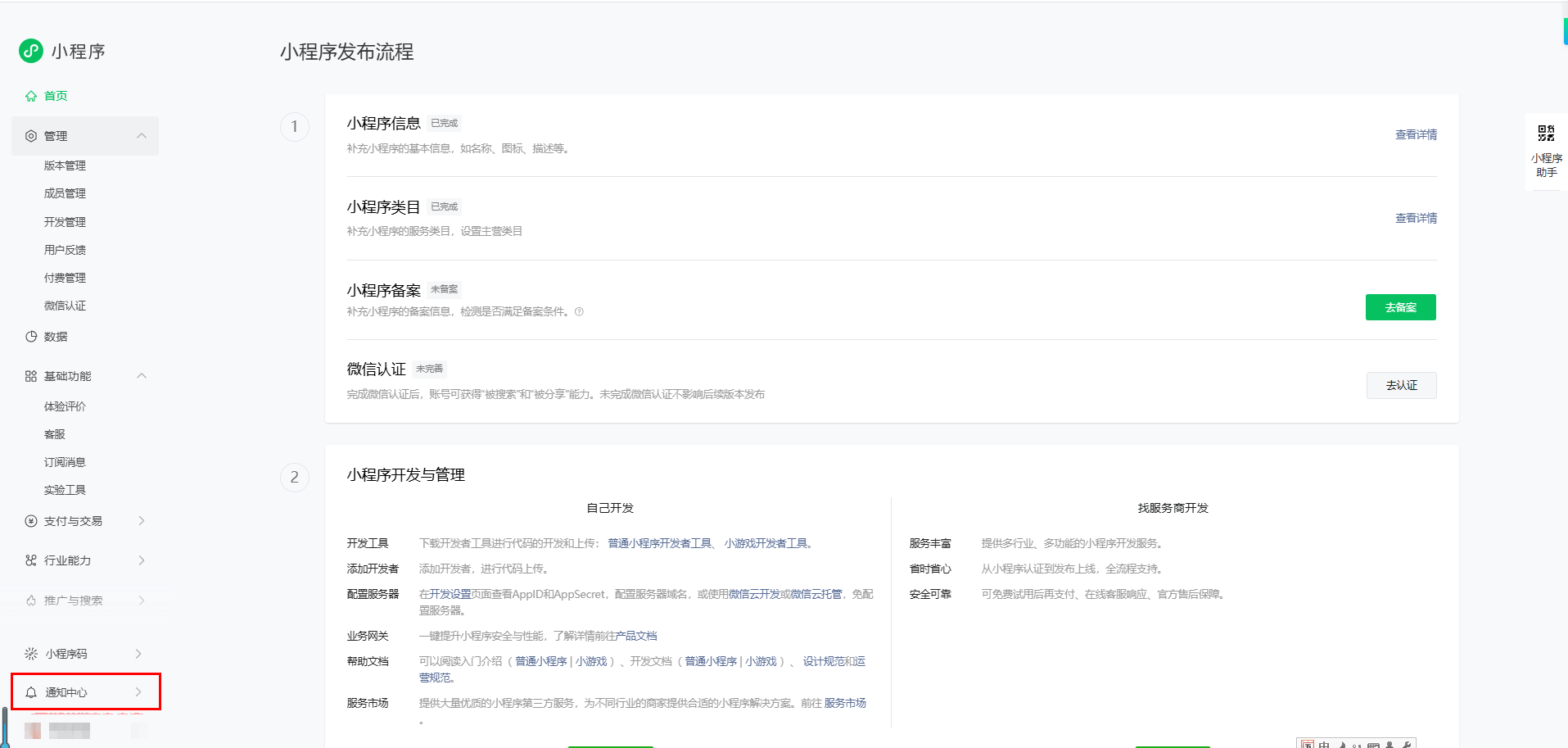The image size is (1568, 748).
Task: Open the 微信云托管 link
Action: pyautogui.click(x=816, y=594)
